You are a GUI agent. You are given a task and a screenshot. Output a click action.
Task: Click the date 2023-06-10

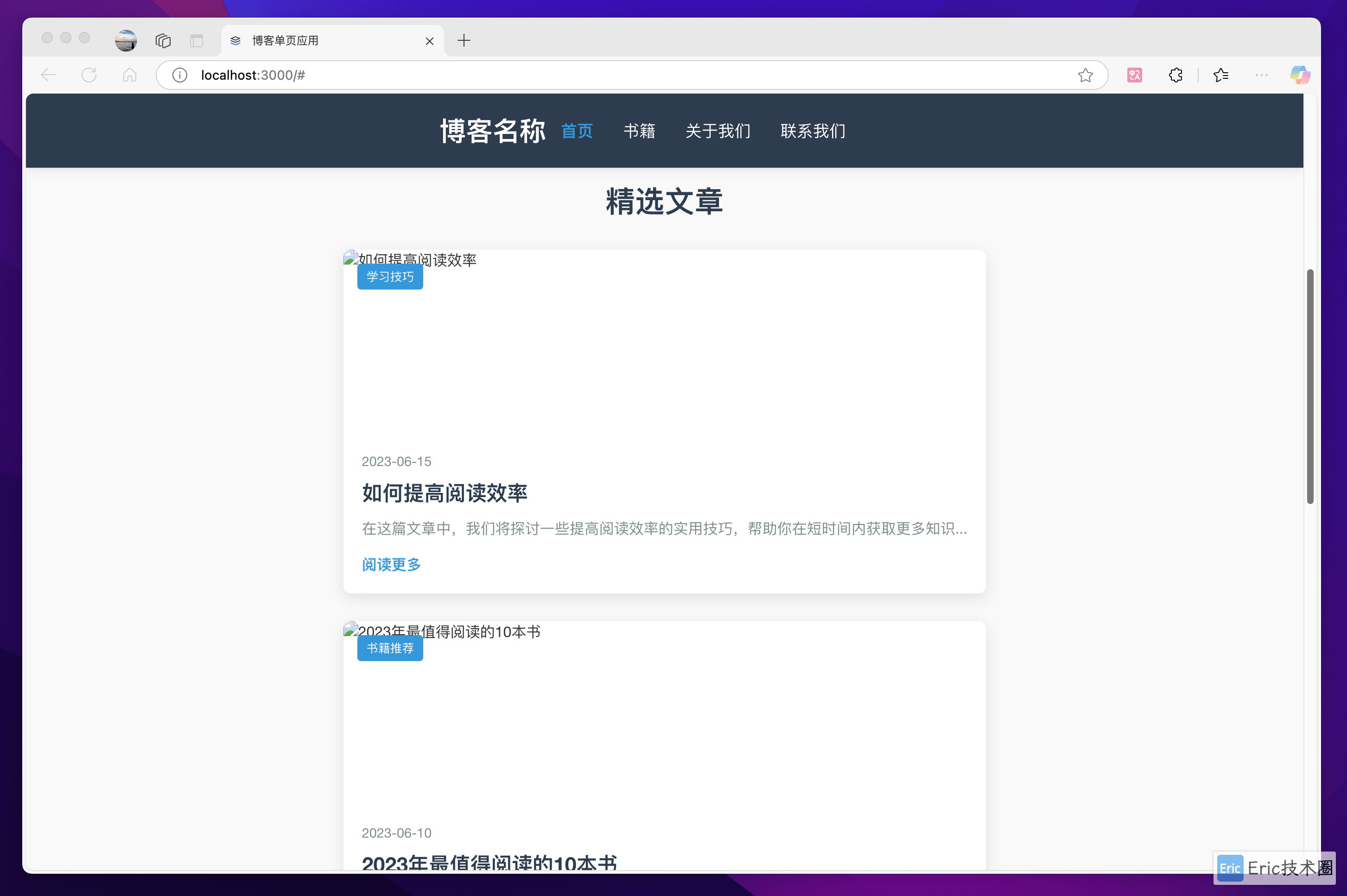396,833
